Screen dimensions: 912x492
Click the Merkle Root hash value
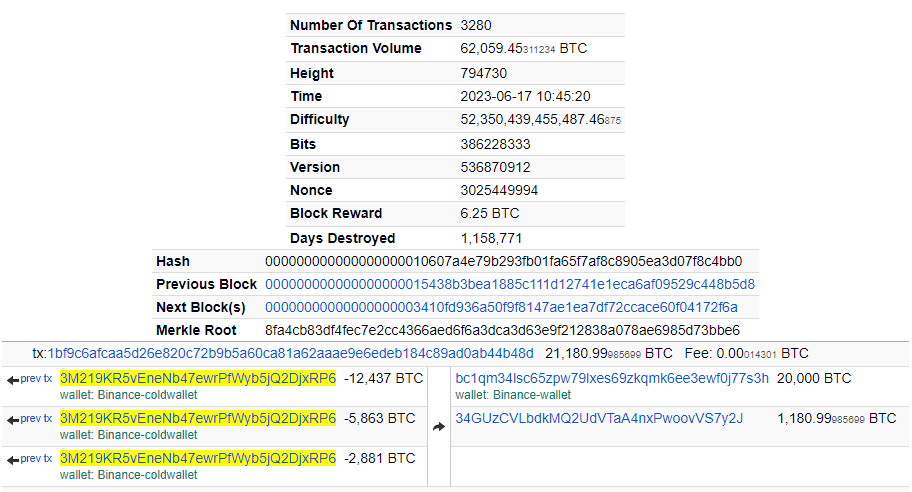pyautogui.click(x=502, y=330)
